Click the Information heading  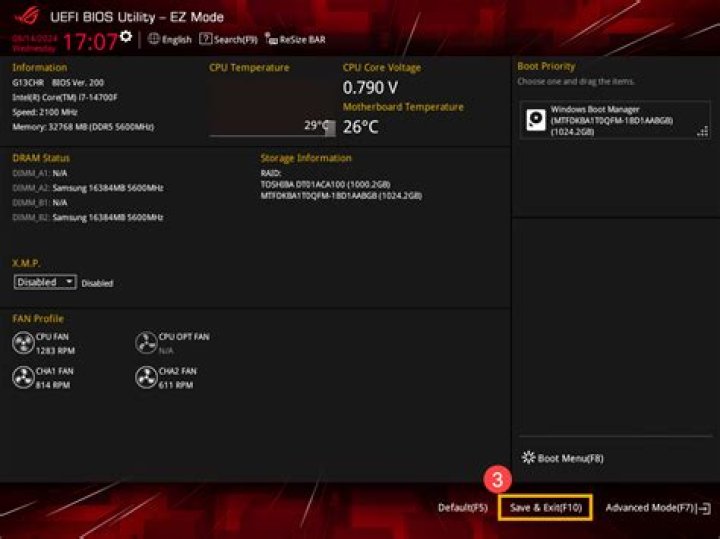40,67
